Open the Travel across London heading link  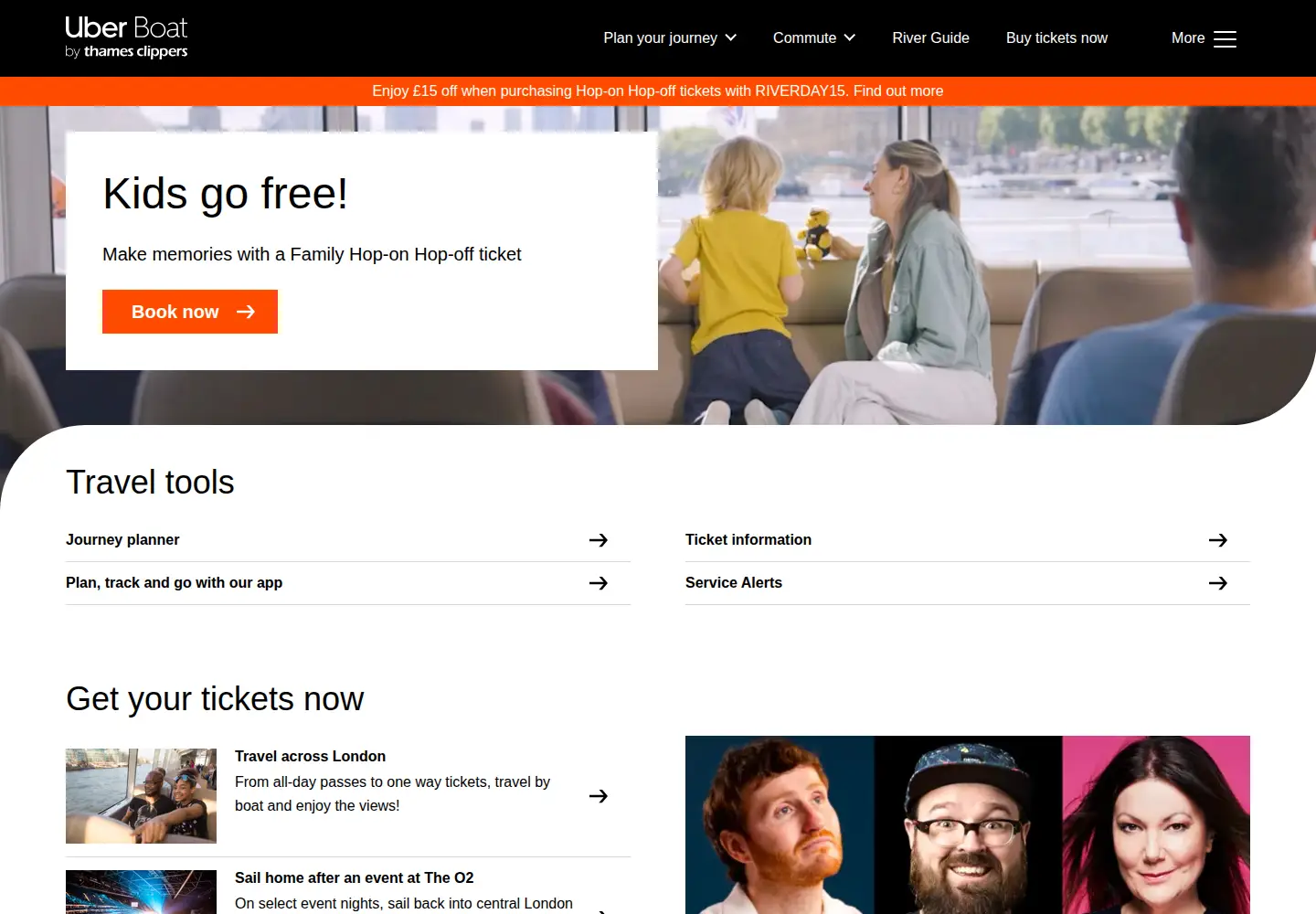point(310,756)
